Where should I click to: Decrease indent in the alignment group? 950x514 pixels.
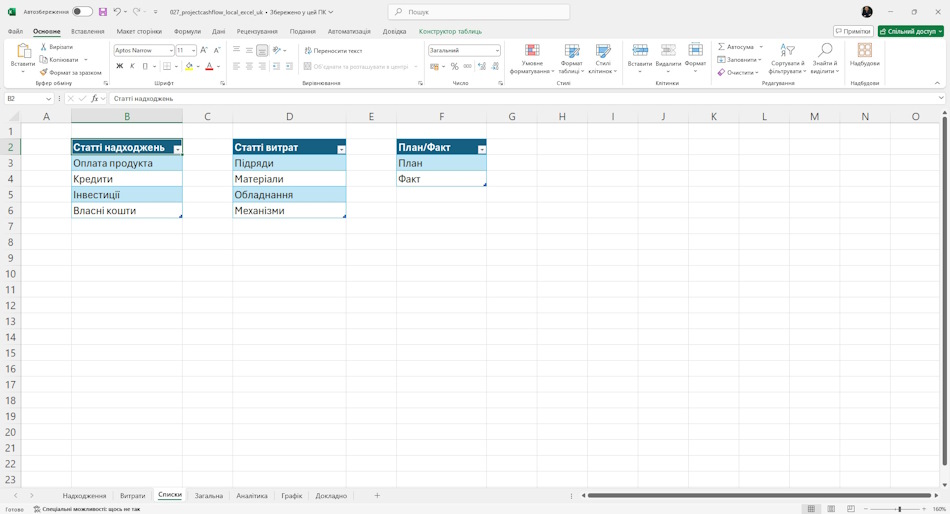pyautogui.click(x=276, y=66)
